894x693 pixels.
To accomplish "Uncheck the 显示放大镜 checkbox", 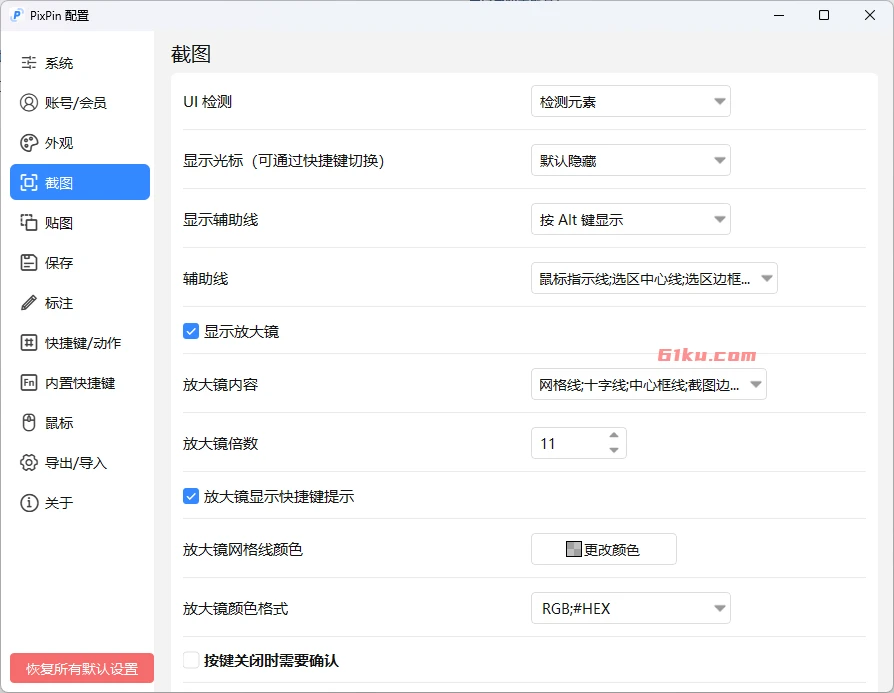I will (x=190, y=331).
